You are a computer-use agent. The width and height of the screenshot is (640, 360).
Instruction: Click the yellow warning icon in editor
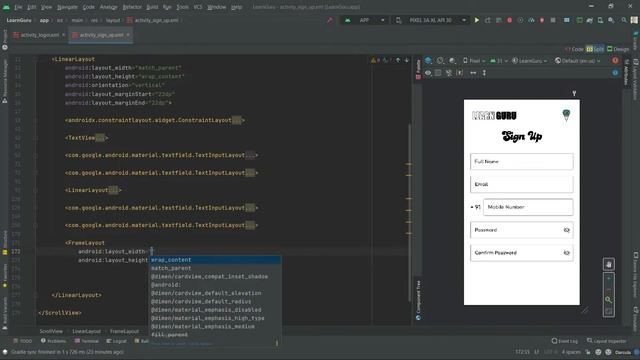coord(373,60)
